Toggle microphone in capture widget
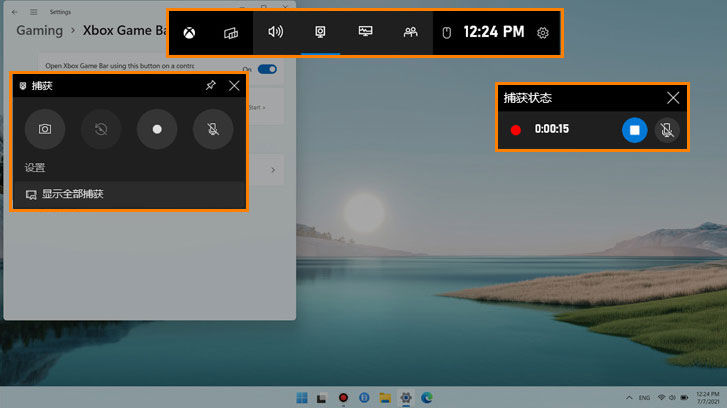The height and width of the screenshot is (408, 727). (213, 129)
